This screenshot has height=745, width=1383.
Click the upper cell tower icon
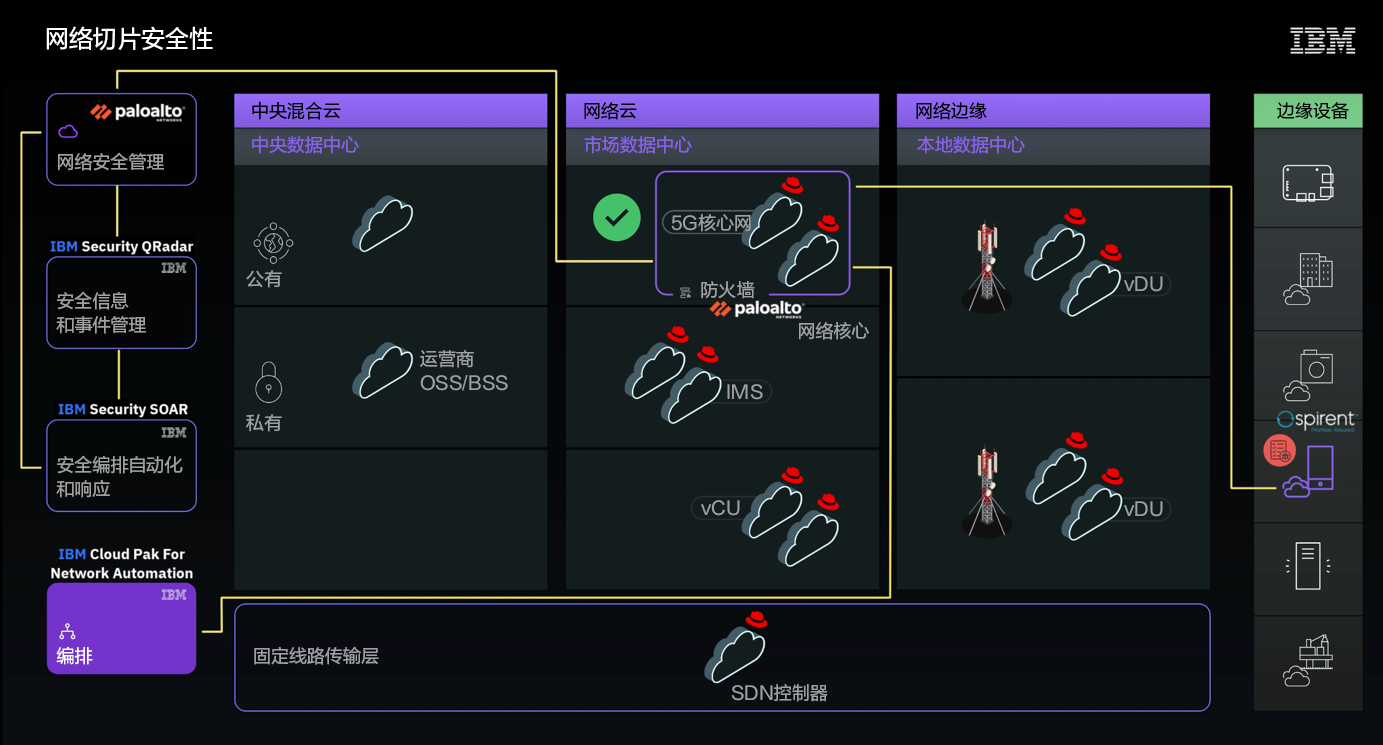[986, 266]
